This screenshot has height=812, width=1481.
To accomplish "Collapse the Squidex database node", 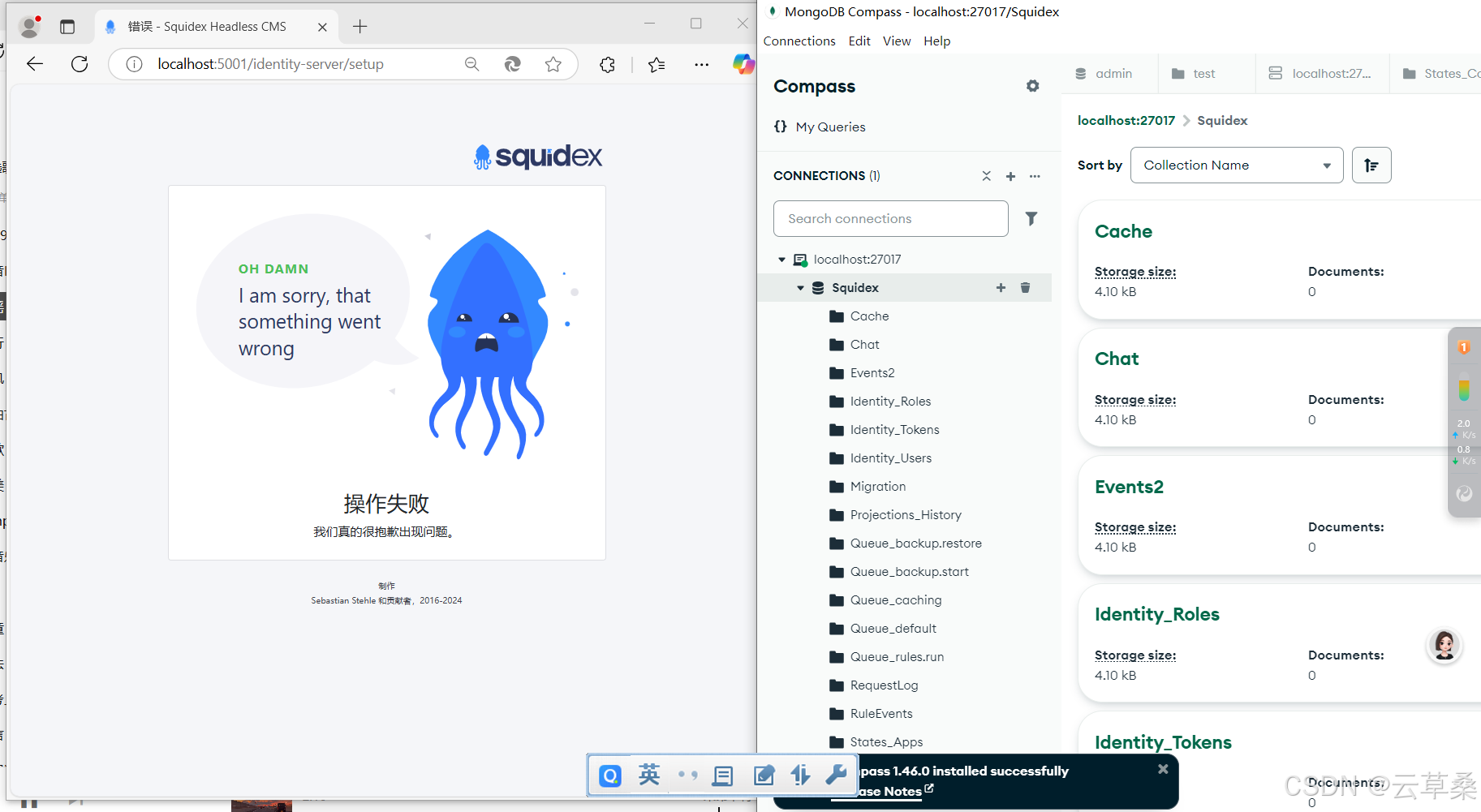I will point(800,288).
